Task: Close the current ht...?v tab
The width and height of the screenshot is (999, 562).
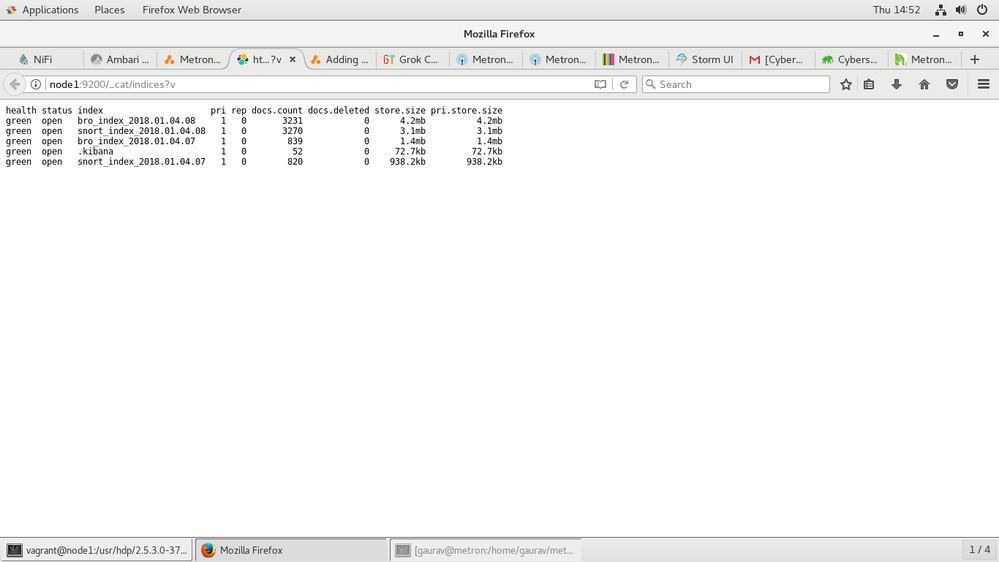Action: tap(292, 59)
